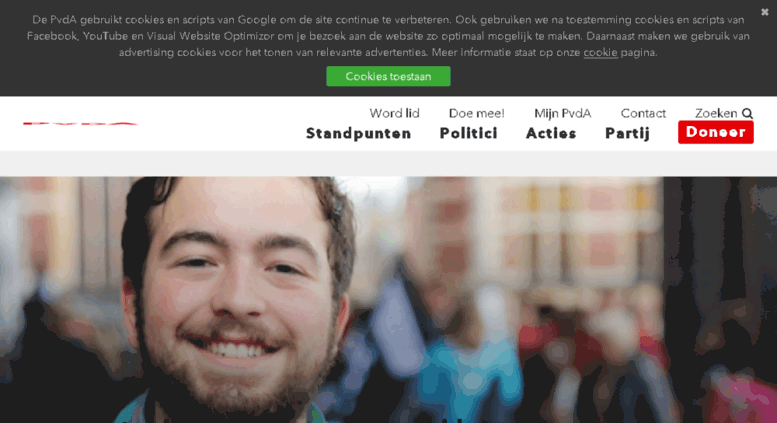Click the Zoeken magnifying glass icon

tap(747, 113)
